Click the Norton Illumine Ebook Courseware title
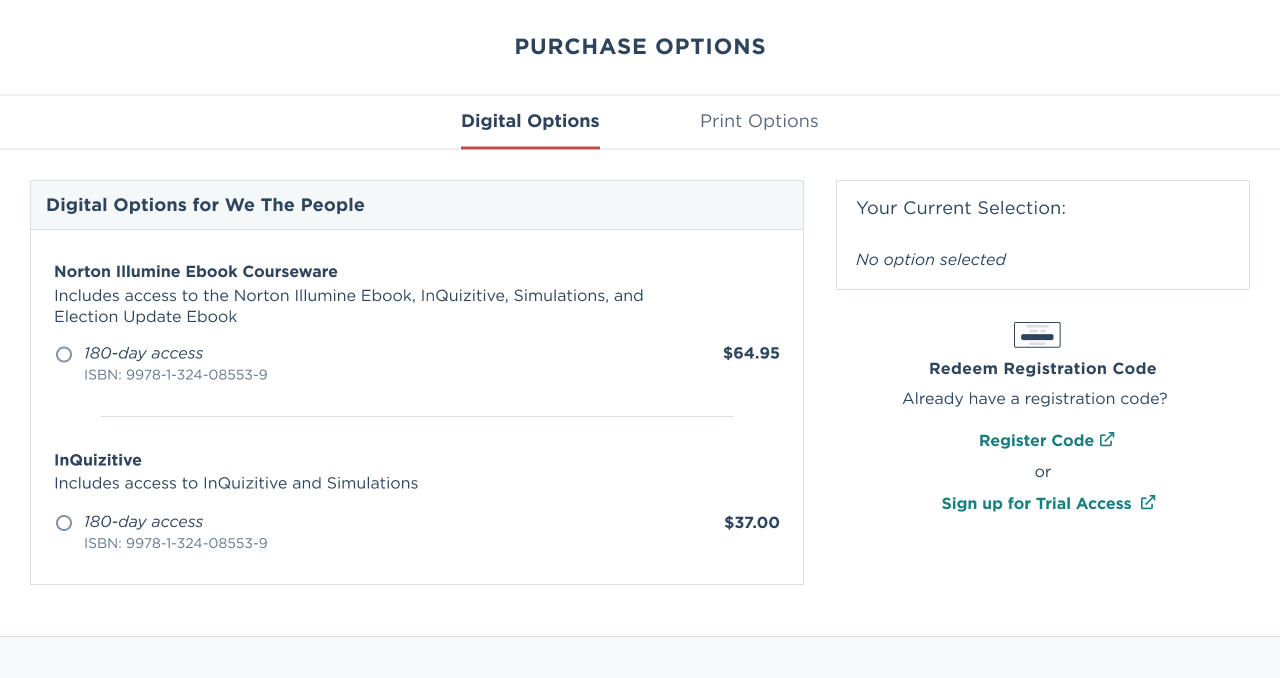This screenshot has height=678, width=1280. (x=196, y=271)
